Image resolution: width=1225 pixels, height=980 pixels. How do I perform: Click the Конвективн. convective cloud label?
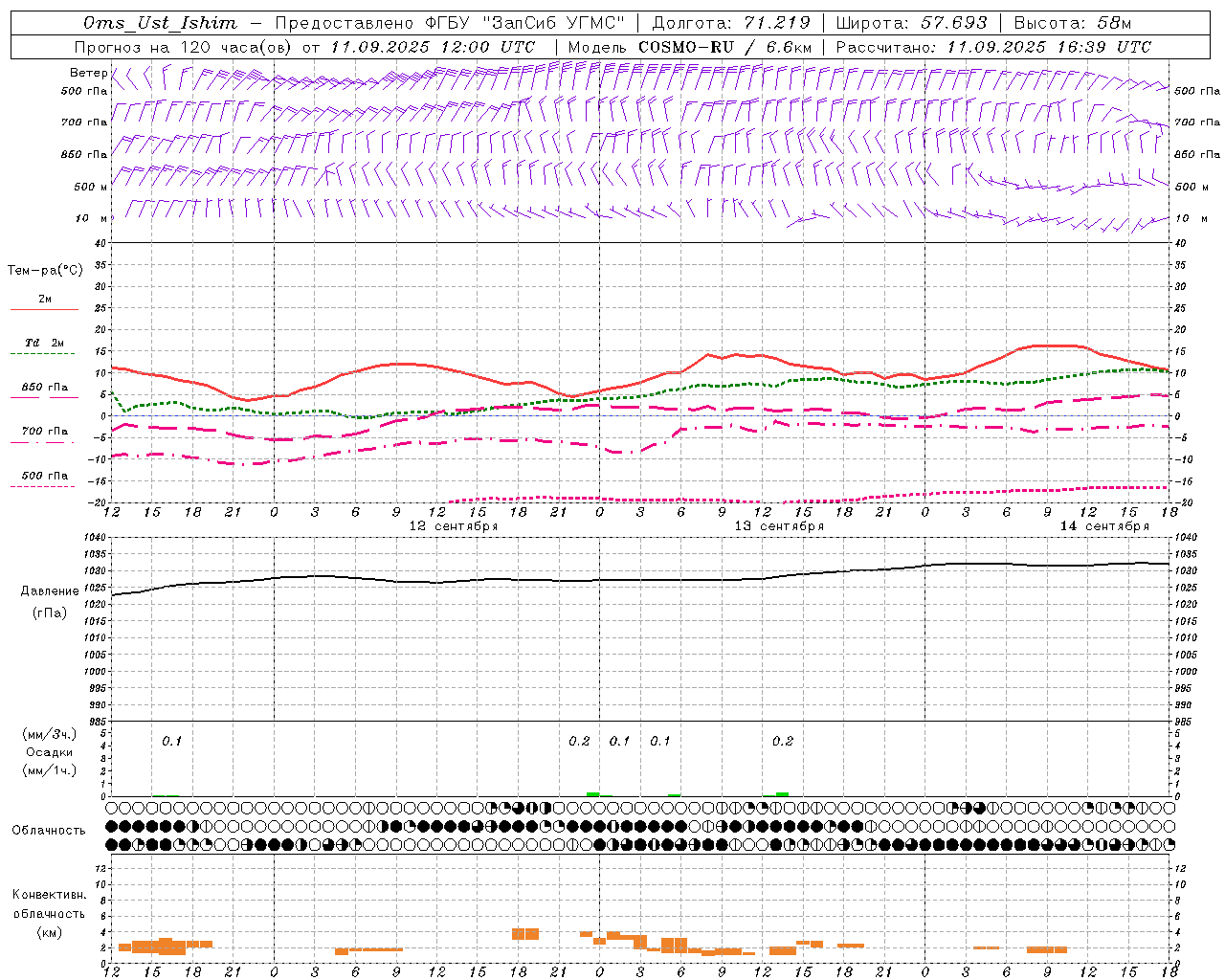(x=50, y=895)
